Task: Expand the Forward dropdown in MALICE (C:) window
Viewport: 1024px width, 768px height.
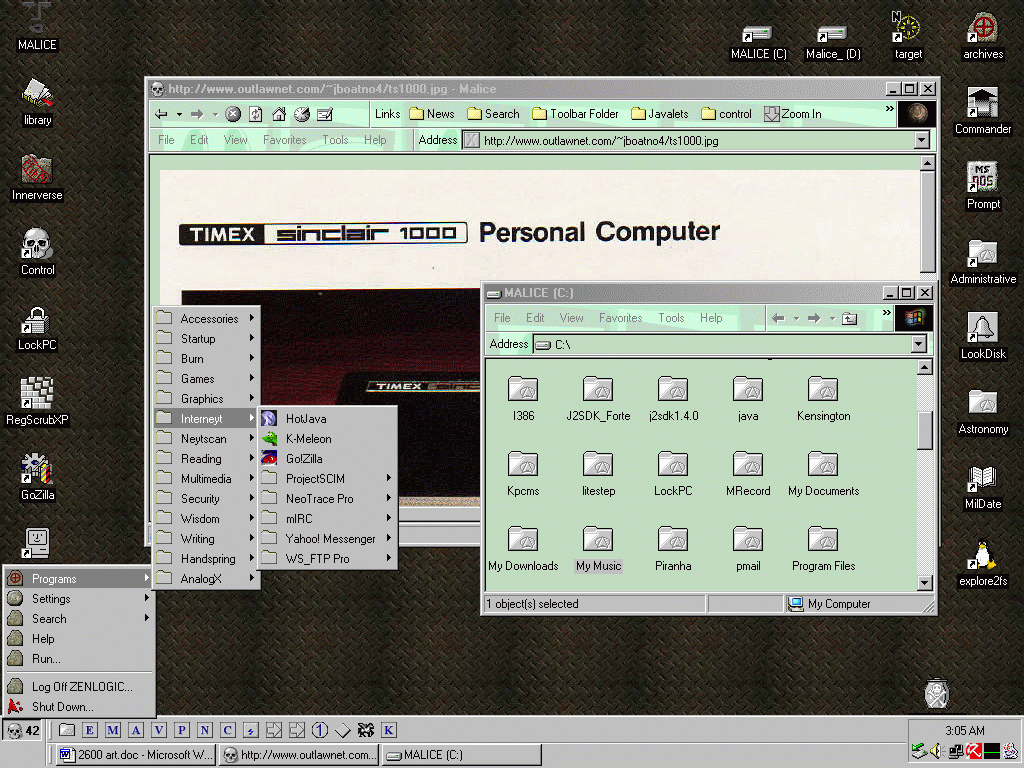Action: [x=832, y=319]
